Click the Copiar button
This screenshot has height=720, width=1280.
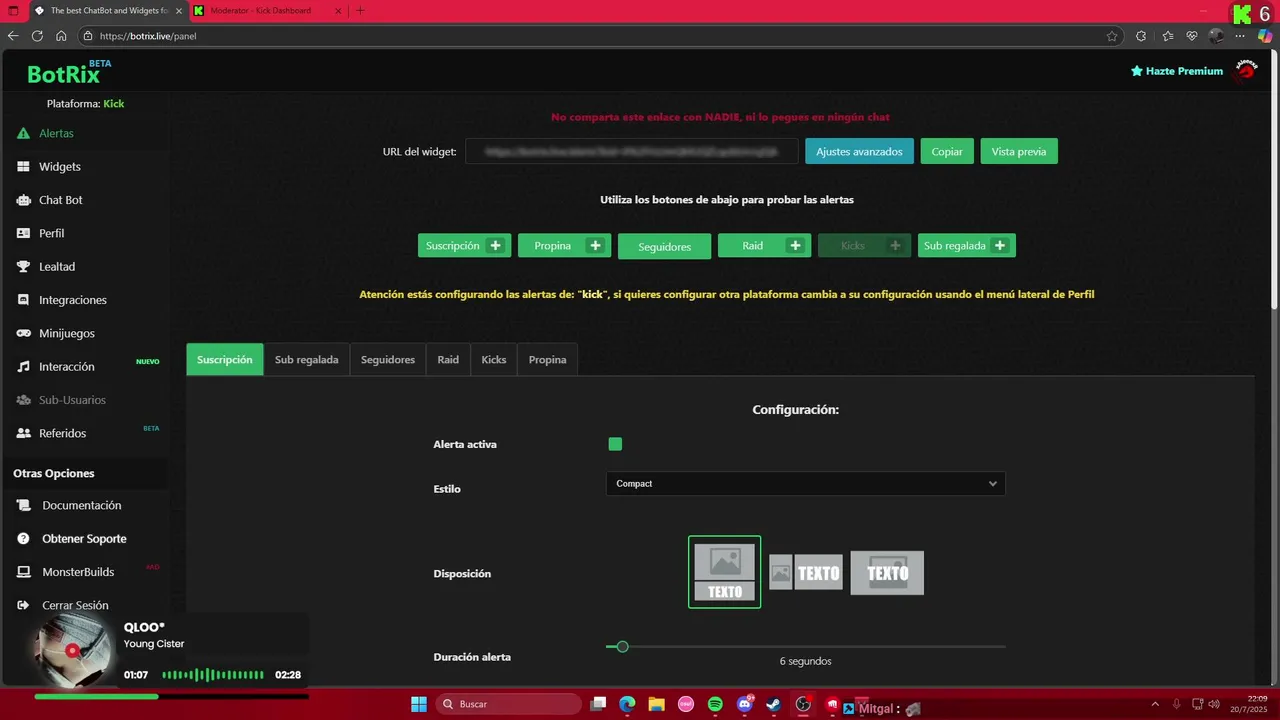pyautogui.click(x=947, y=151)
